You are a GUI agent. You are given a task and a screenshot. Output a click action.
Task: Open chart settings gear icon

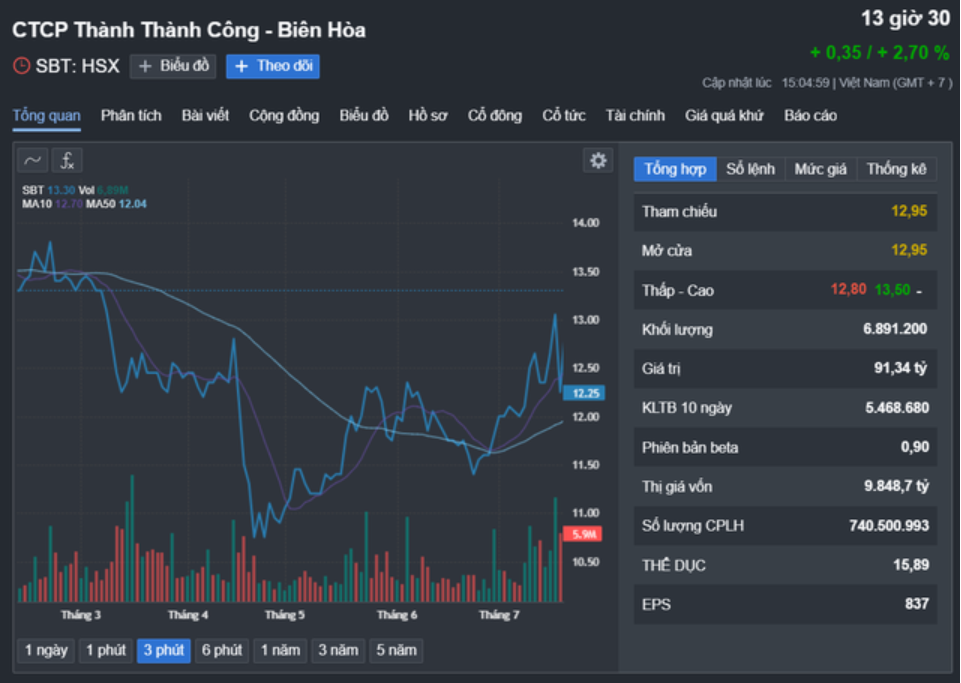pyautogui.click(x=598, y=161)
